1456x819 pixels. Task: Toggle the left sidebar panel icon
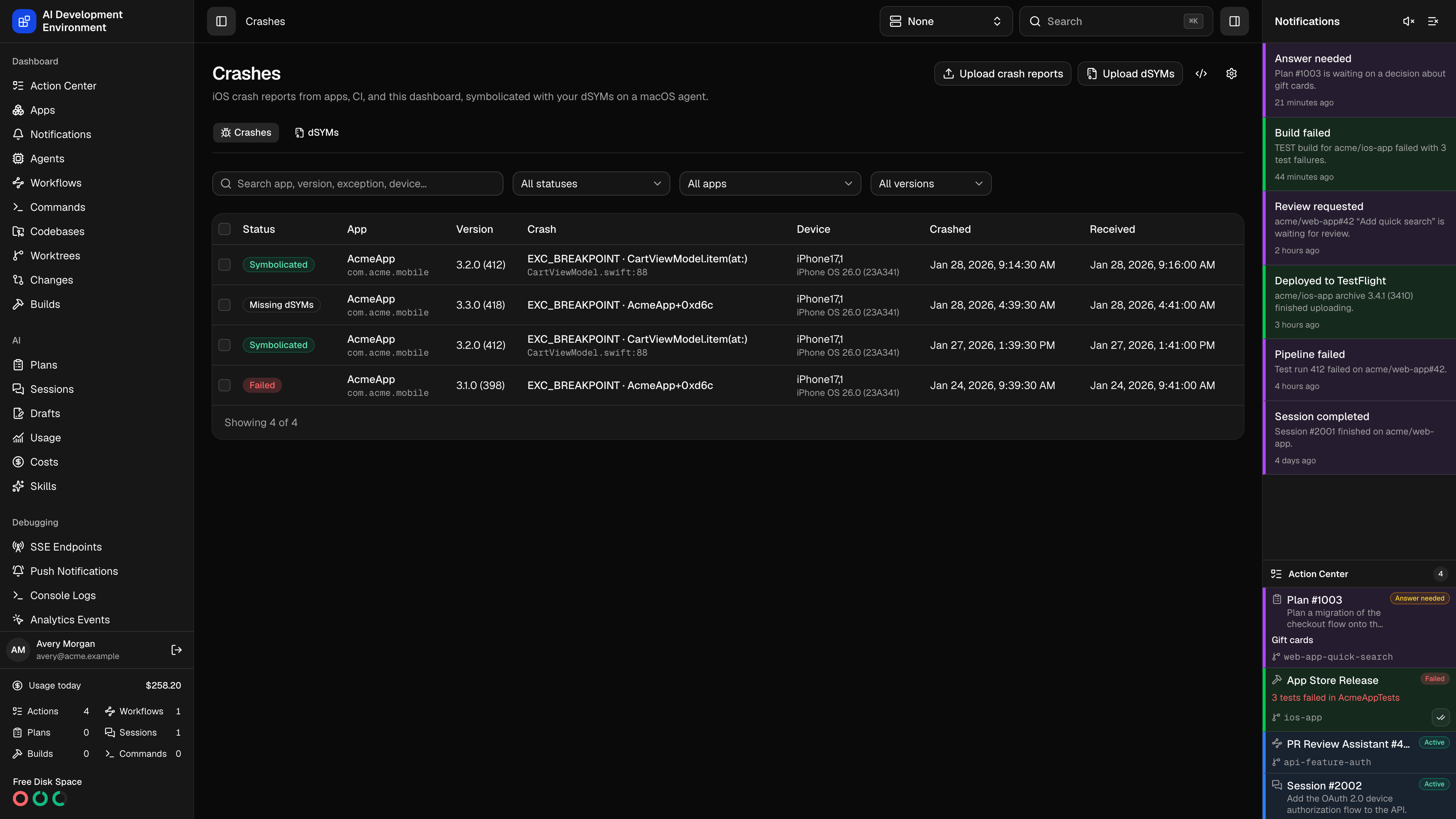(221, 22)
